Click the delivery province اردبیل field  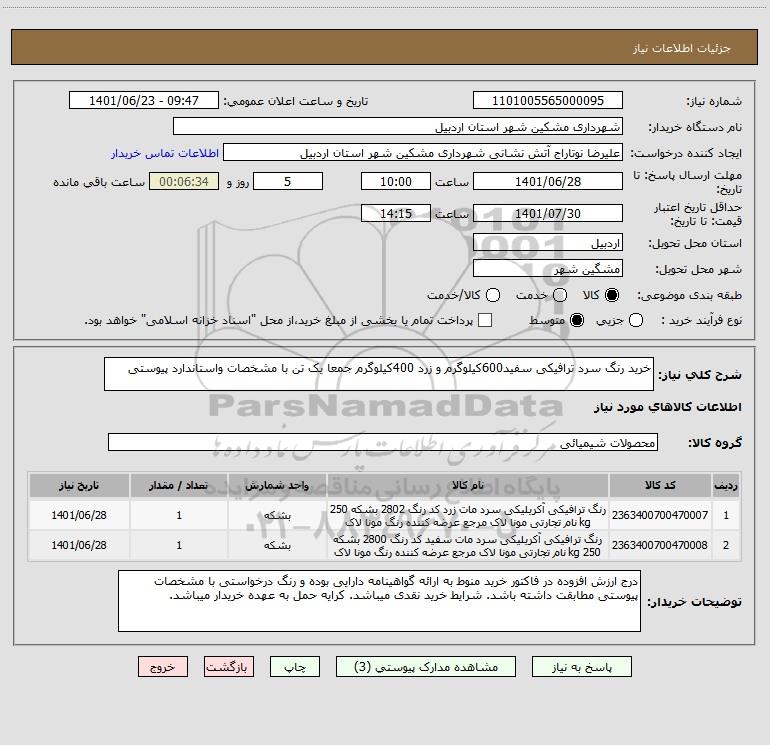pyautogui.click(x=548, y=243)
